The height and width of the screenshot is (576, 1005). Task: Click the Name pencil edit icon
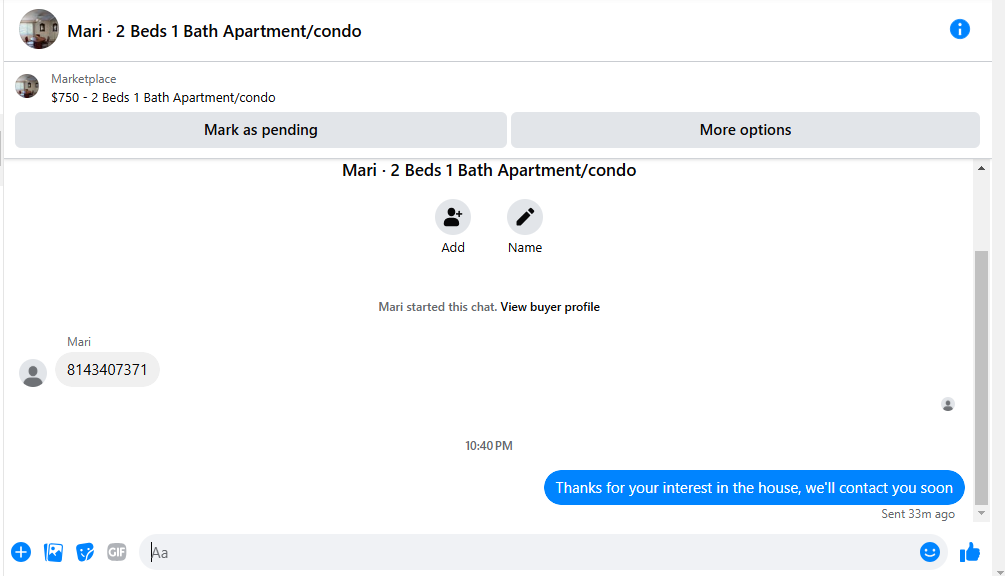coord(524,217)
